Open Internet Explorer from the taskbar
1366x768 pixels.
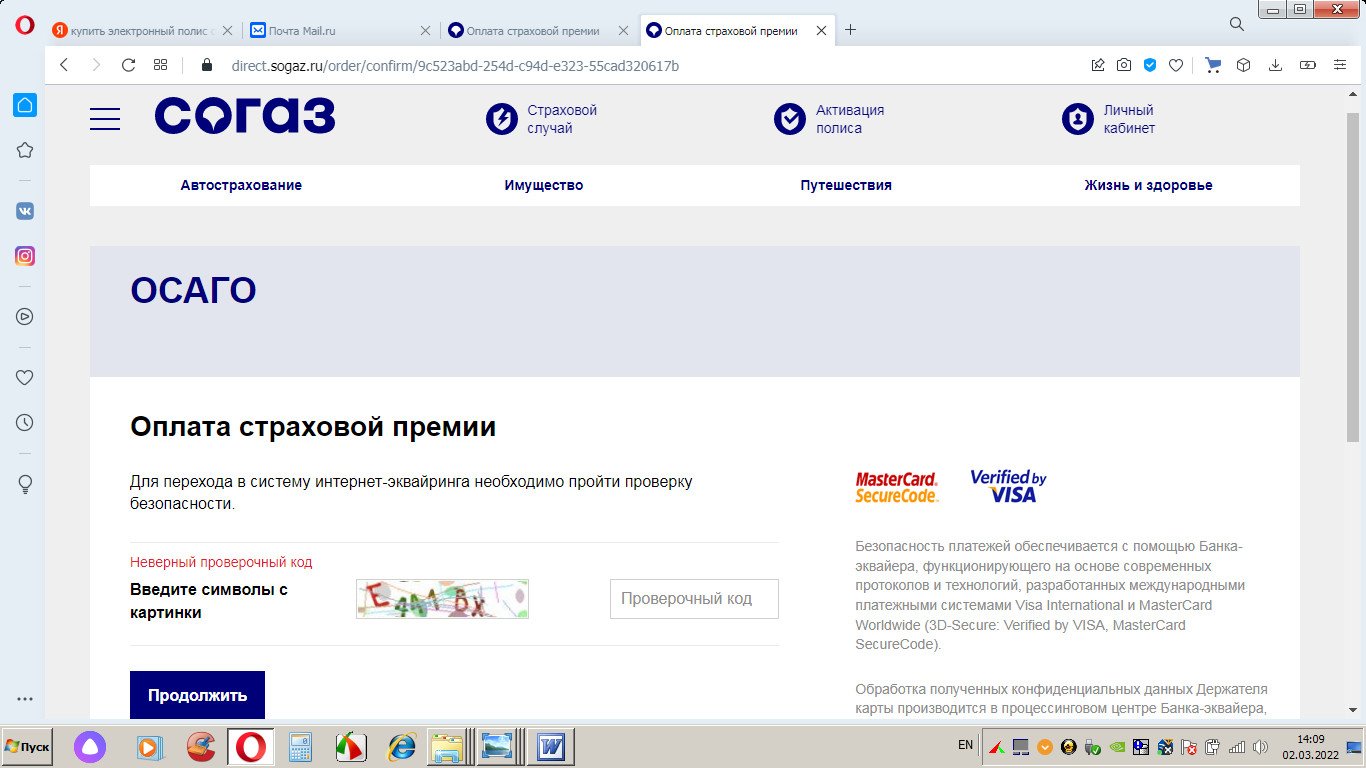(x=402, y=747)
